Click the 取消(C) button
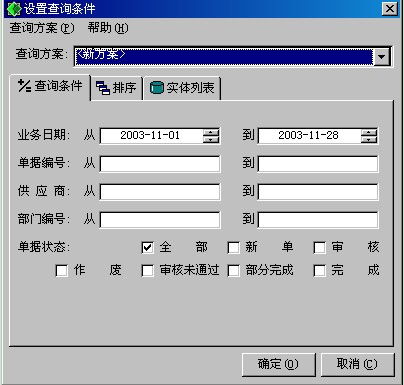The height and width of the screenshot is (385, 404). tap(357, 364)
